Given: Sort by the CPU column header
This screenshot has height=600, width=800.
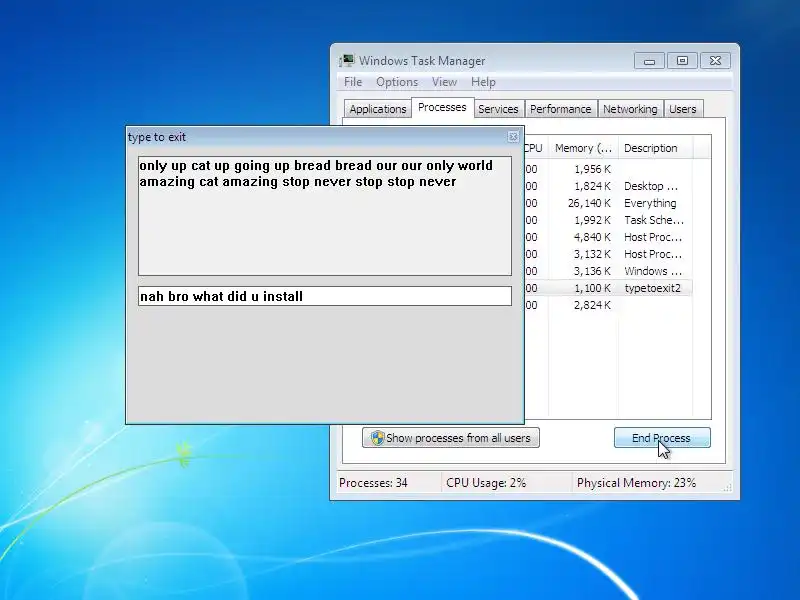Looking at the screenshot, I should point(536,148).
